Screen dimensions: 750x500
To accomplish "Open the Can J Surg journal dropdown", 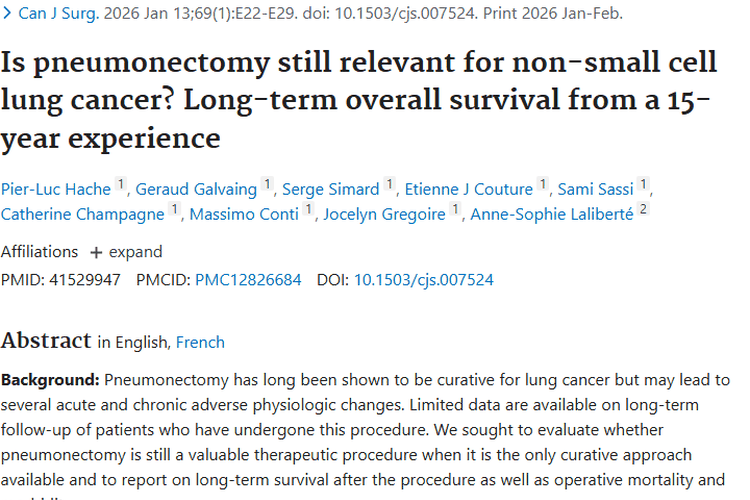I will pyautogui.click(x=60, y=15).
